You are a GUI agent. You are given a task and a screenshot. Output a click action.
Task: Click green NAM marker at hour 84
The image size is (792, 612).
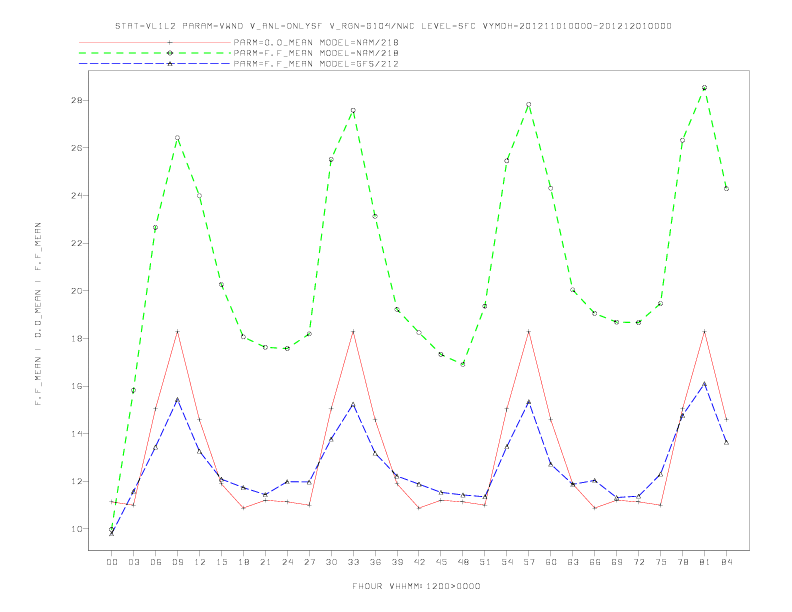pos(726,188)
